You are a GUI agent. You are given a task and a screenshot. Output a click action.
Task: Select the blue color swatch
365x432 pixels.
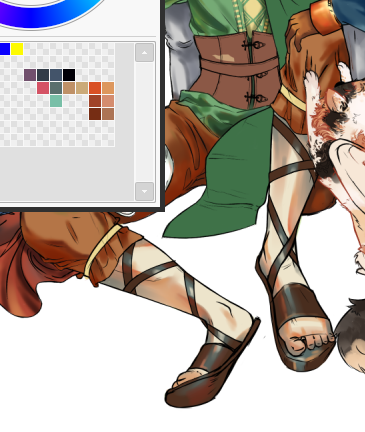[x=5, y=49]
